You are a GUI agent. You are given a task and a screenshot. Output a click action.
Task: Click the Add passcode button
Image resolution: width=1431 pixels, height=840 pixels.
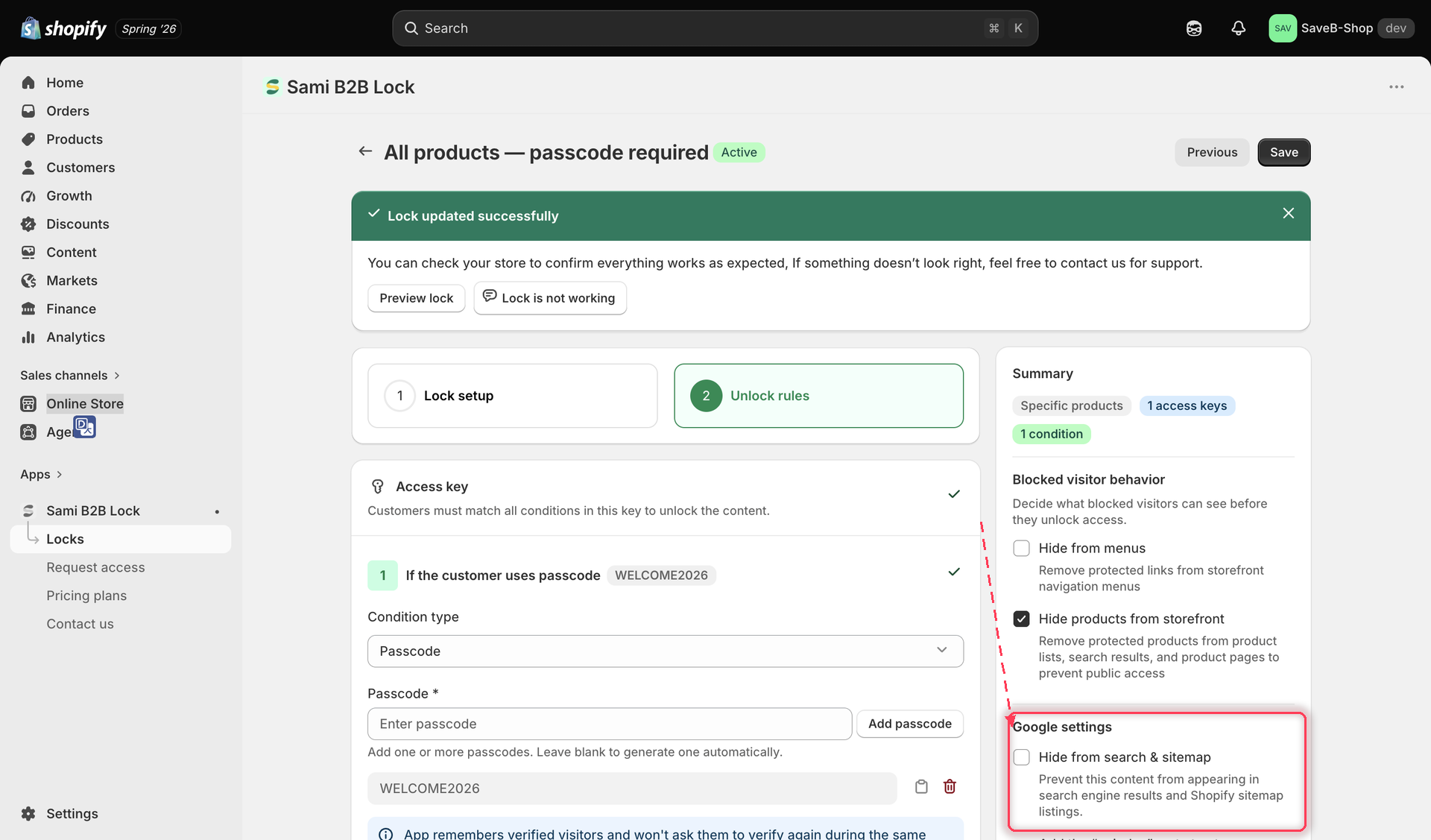(x=909, y=724)
